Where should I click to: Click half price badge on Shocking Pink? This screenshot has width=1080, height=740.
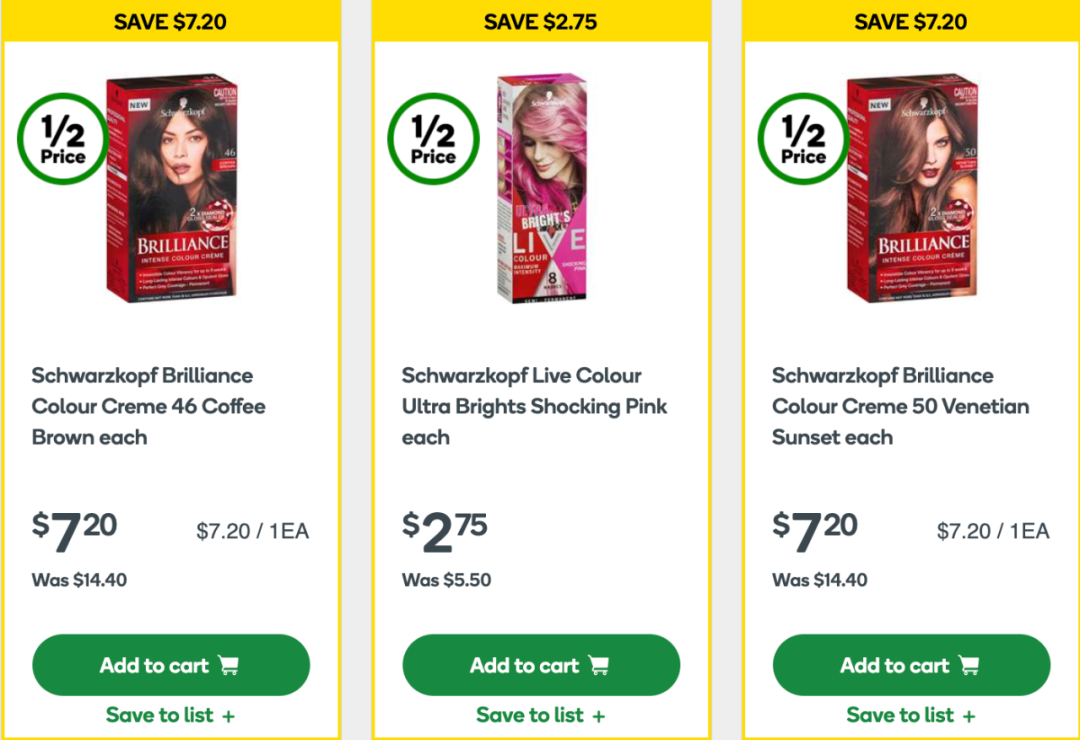(433, 138)
